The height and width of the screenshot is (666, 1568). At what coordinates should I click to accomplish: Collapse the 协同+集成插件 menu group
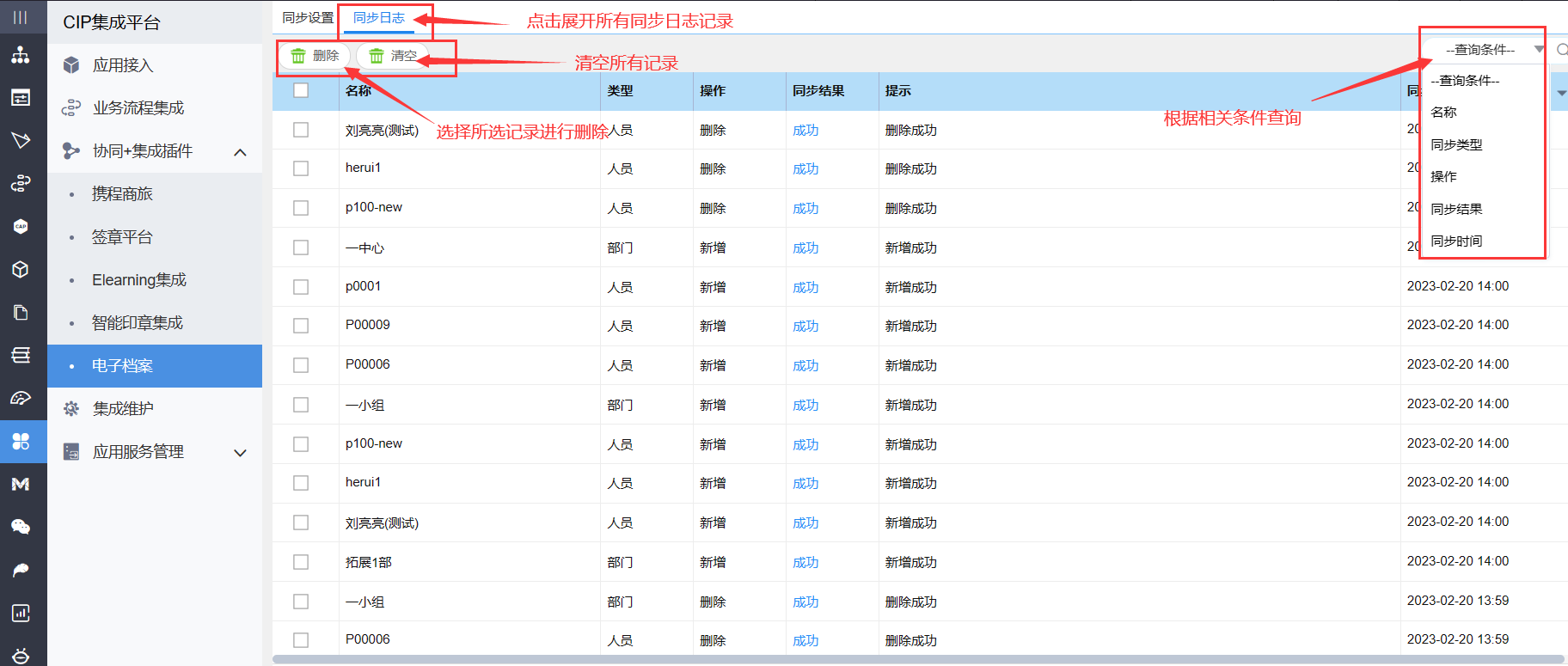241,152
